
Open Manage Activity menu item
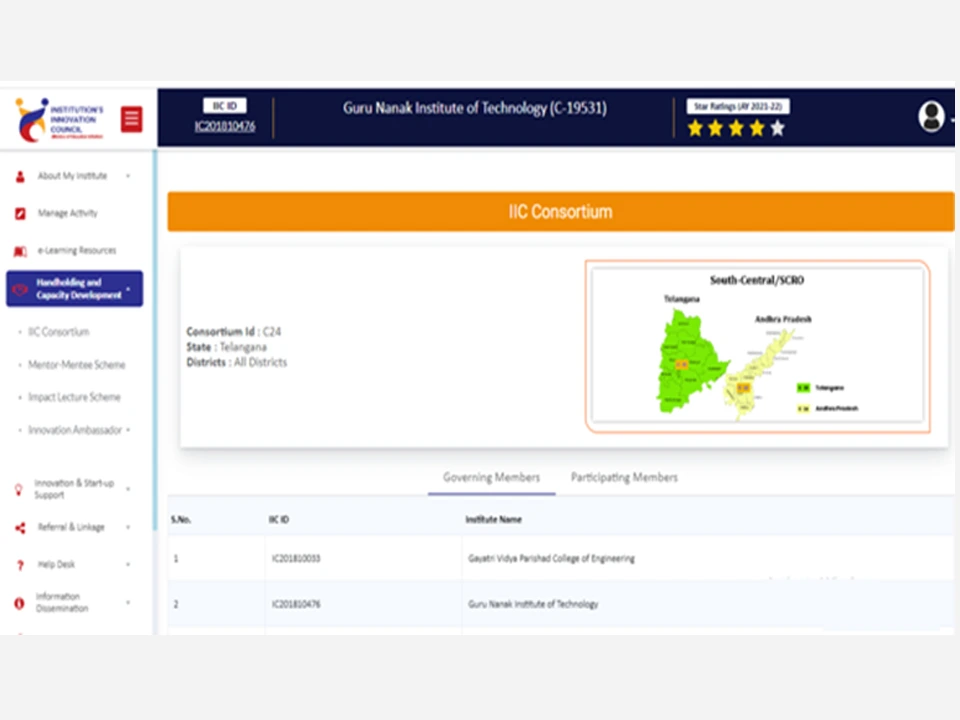pyautogui.click(x=67, y=214)
